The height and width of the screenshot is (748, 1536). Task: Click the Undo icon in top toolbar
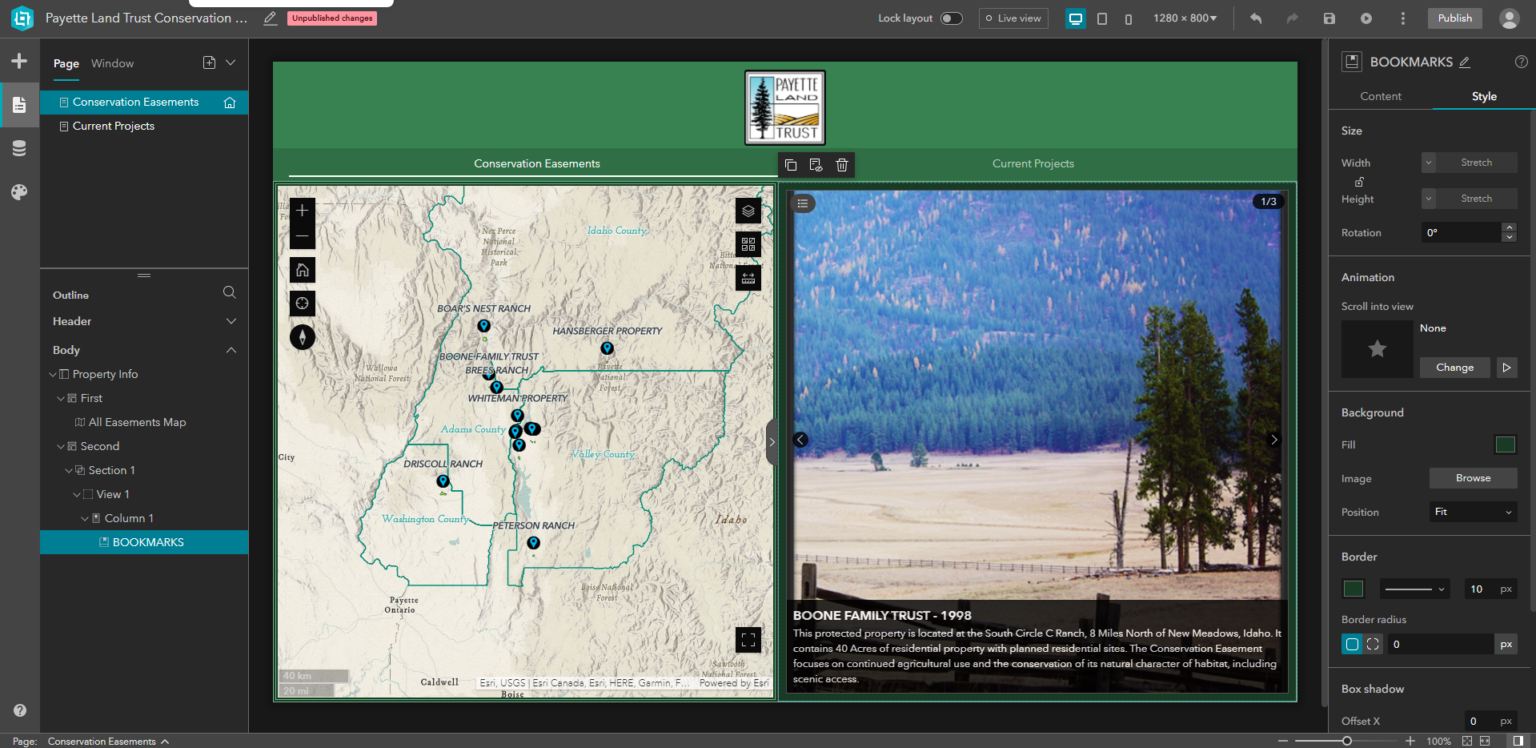[x=1255, y=17]
